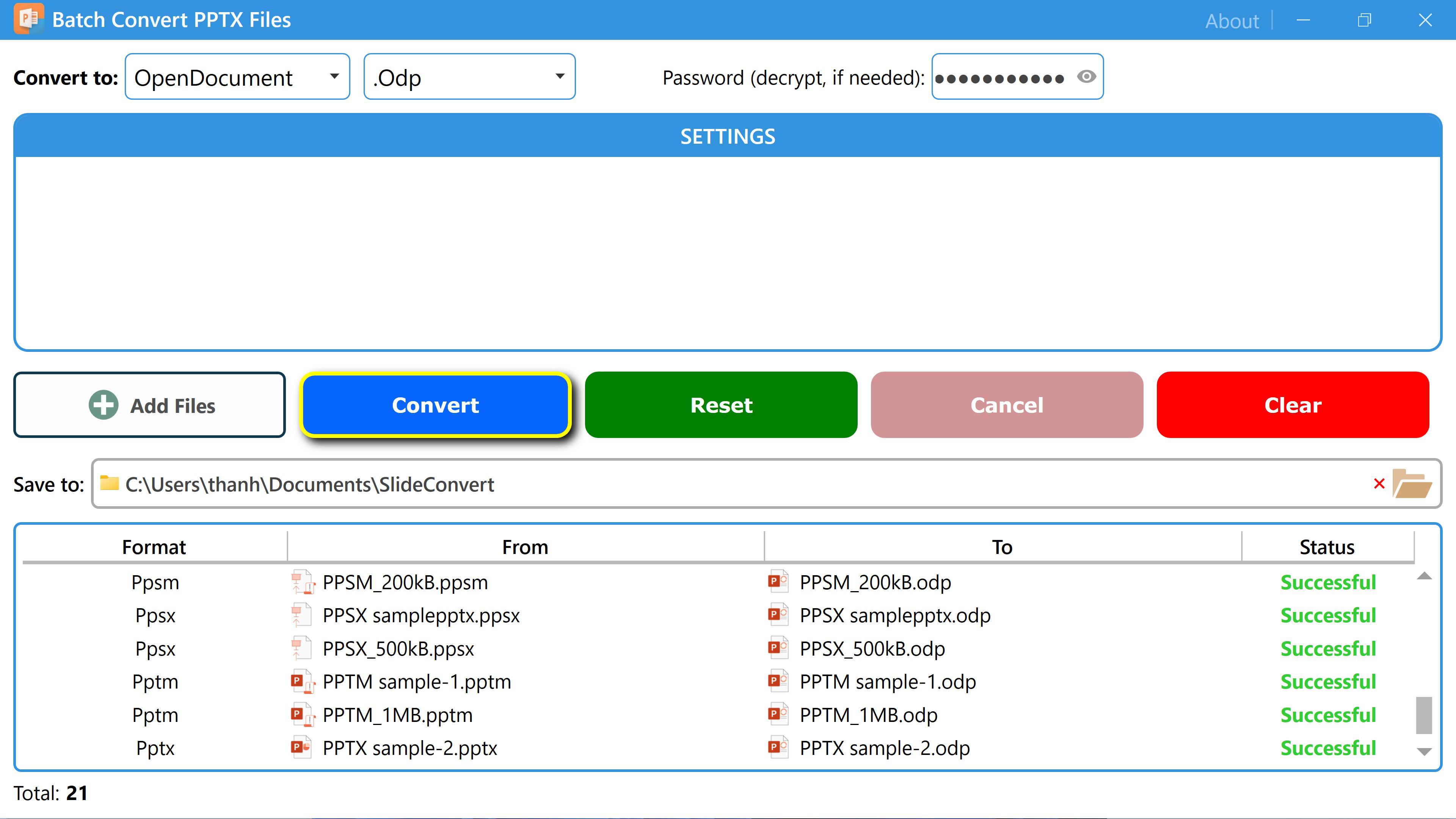
Task: Click the green plus icon on Add Files
Action: click(104, 405)
